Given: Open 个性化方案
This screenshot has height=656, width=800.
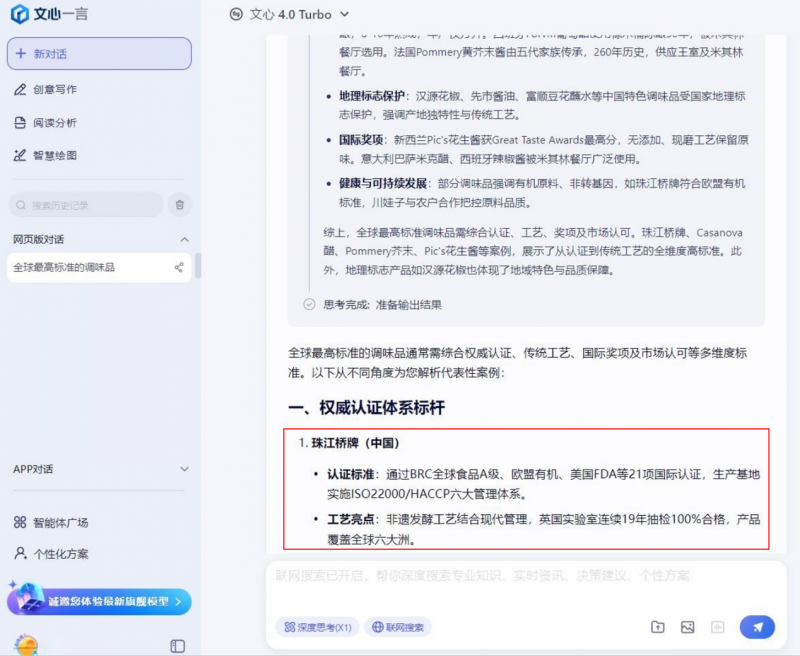Looking at the screenshot, I should (x=51, y=554).
